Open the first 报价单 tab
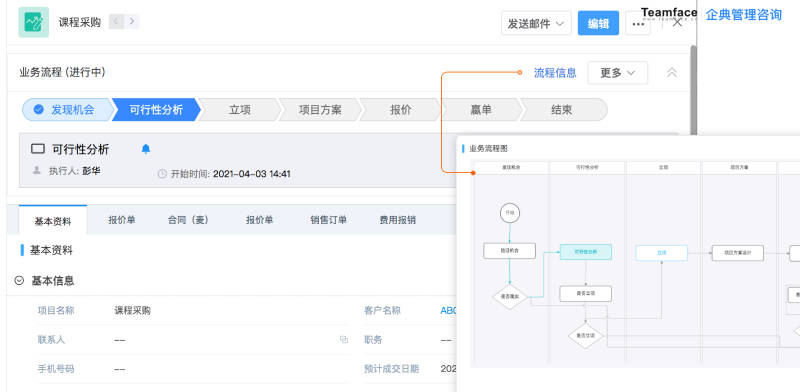This screenshot has height=392, width=800. [x=121, y=220]
